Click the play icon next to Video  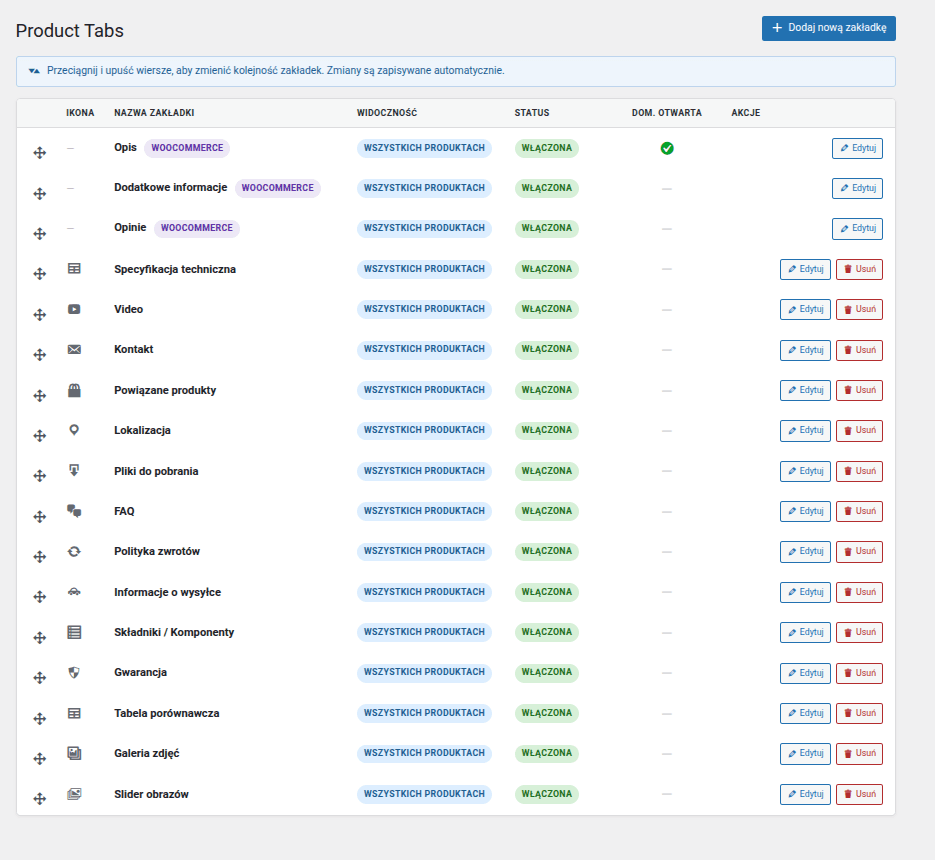tap(74, 309)
